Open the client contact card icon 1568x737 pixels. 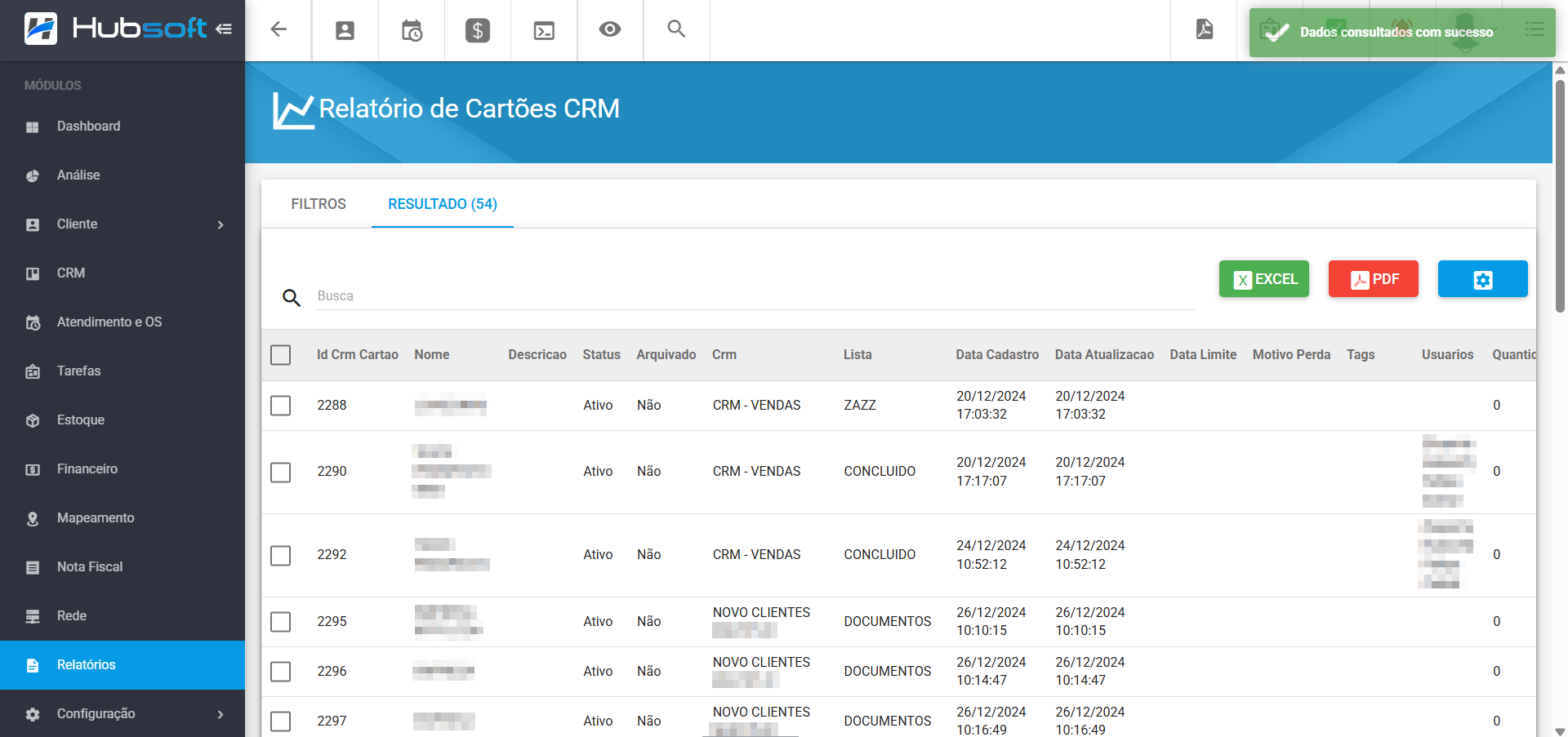(x=345, y=30)
